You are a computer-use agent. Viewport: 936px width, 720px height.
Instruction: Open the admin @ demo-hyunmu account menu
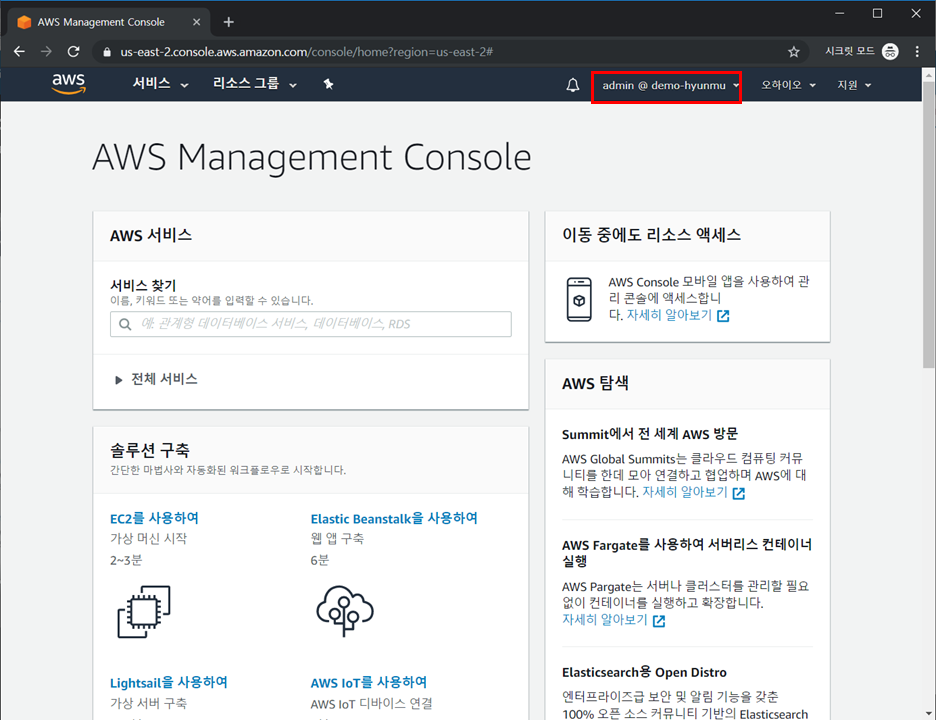[x=670, y=85]
